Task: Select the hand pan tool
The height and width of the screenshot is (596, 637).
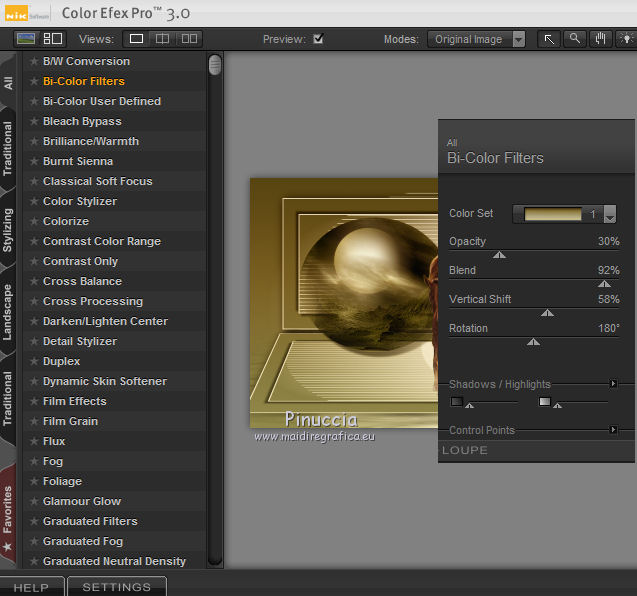Action: [600, 39]
